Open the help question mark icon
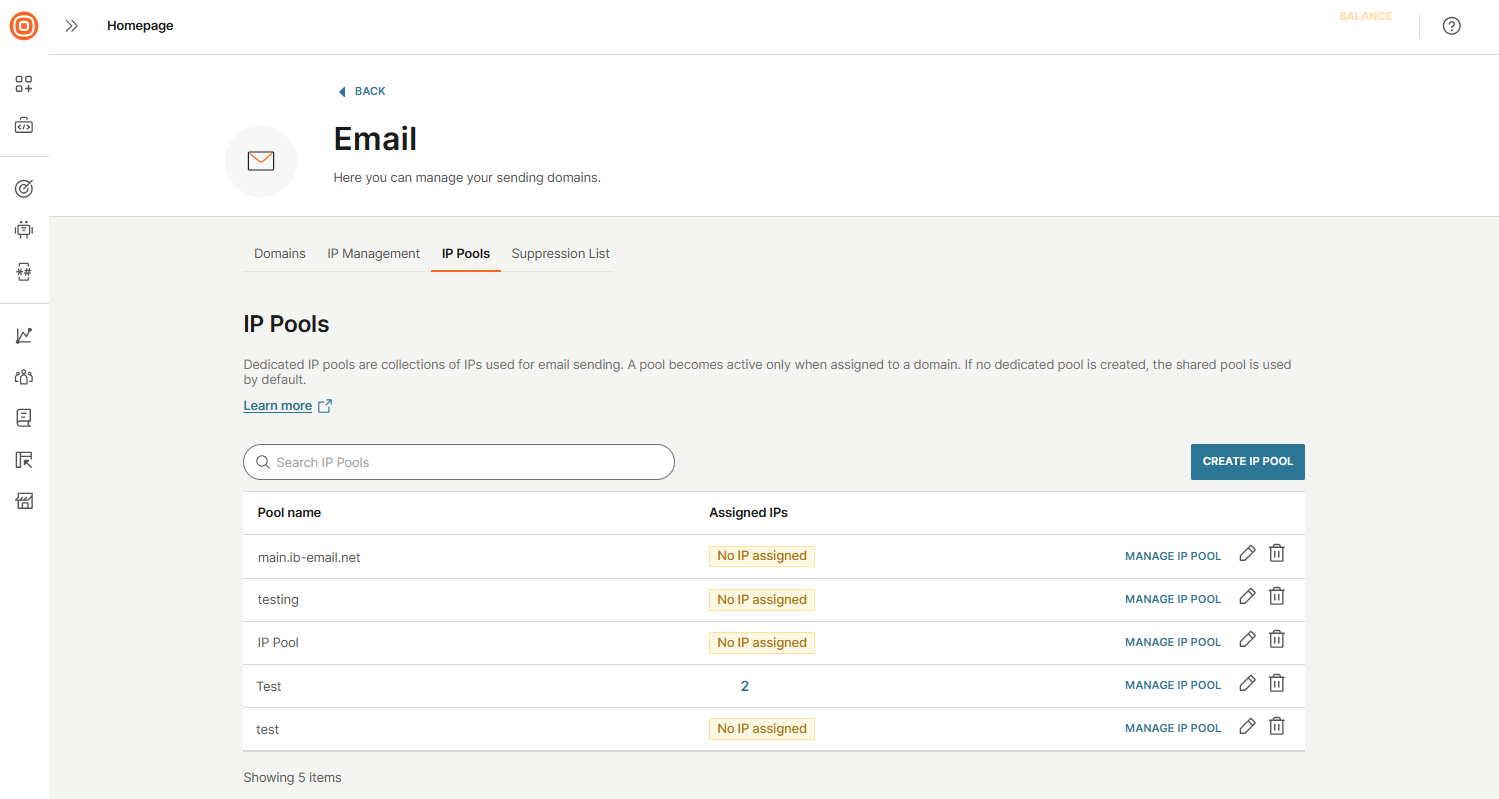Screen dimensions: 1499x799 1451,26
